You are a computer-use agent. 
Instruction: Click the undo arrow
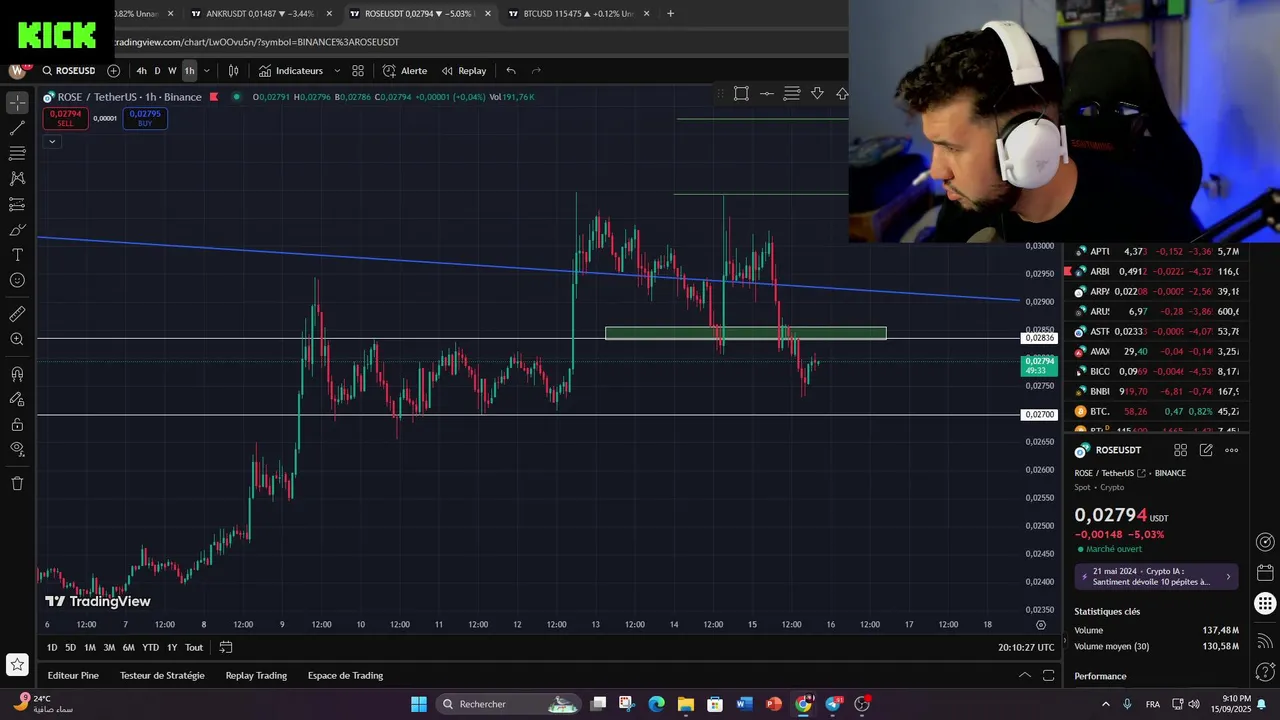(x=511, y=71)
